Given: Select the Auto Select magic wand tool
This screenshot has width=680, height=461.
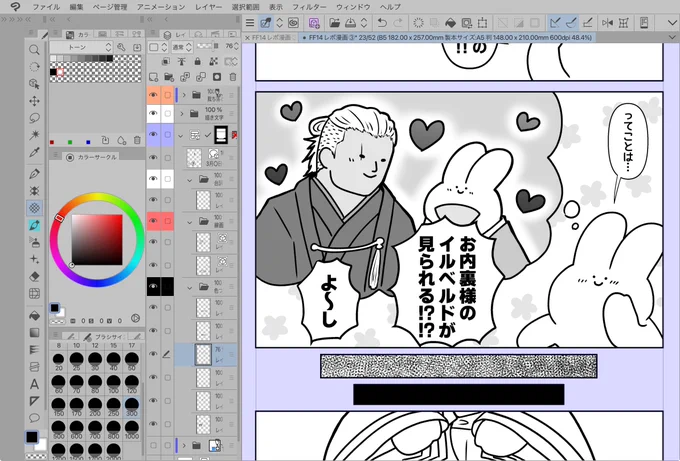Looking at the screenshot, I should tap(34, 135).
